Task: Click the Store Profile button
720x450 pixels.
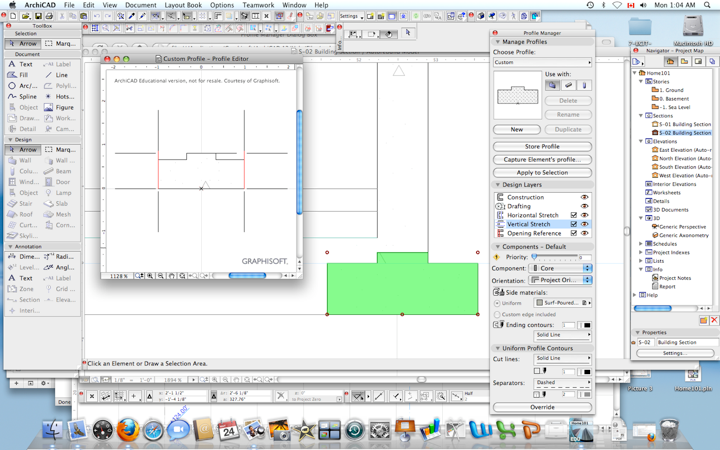Action: click(542, 147)
